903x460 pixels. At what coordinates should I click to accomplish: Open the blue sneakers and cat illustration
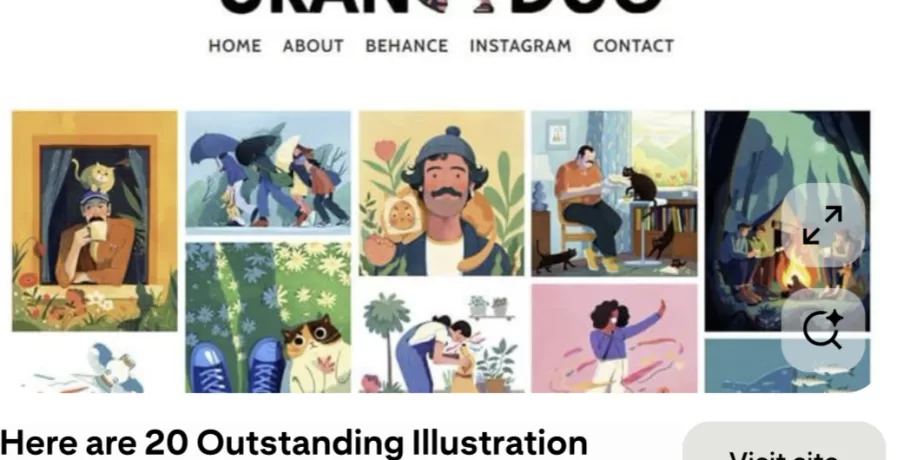click(x=268, y=317)
